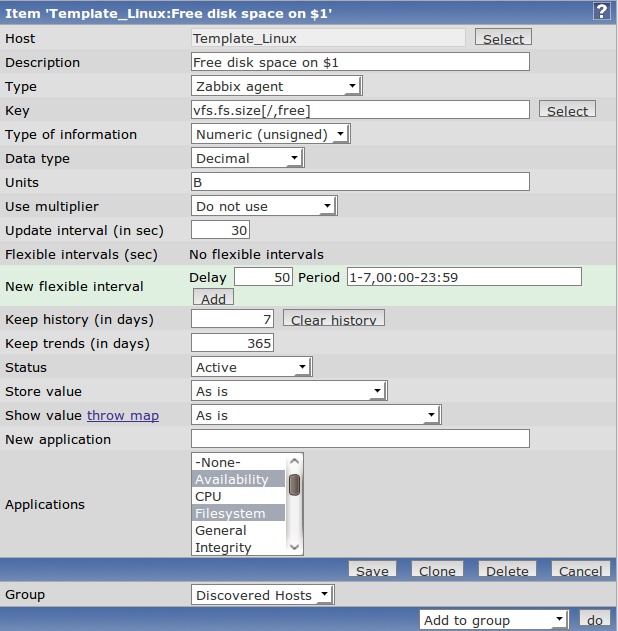Click the Description text field
This screenshot has width=618, height=631.
tap(360, 62)
